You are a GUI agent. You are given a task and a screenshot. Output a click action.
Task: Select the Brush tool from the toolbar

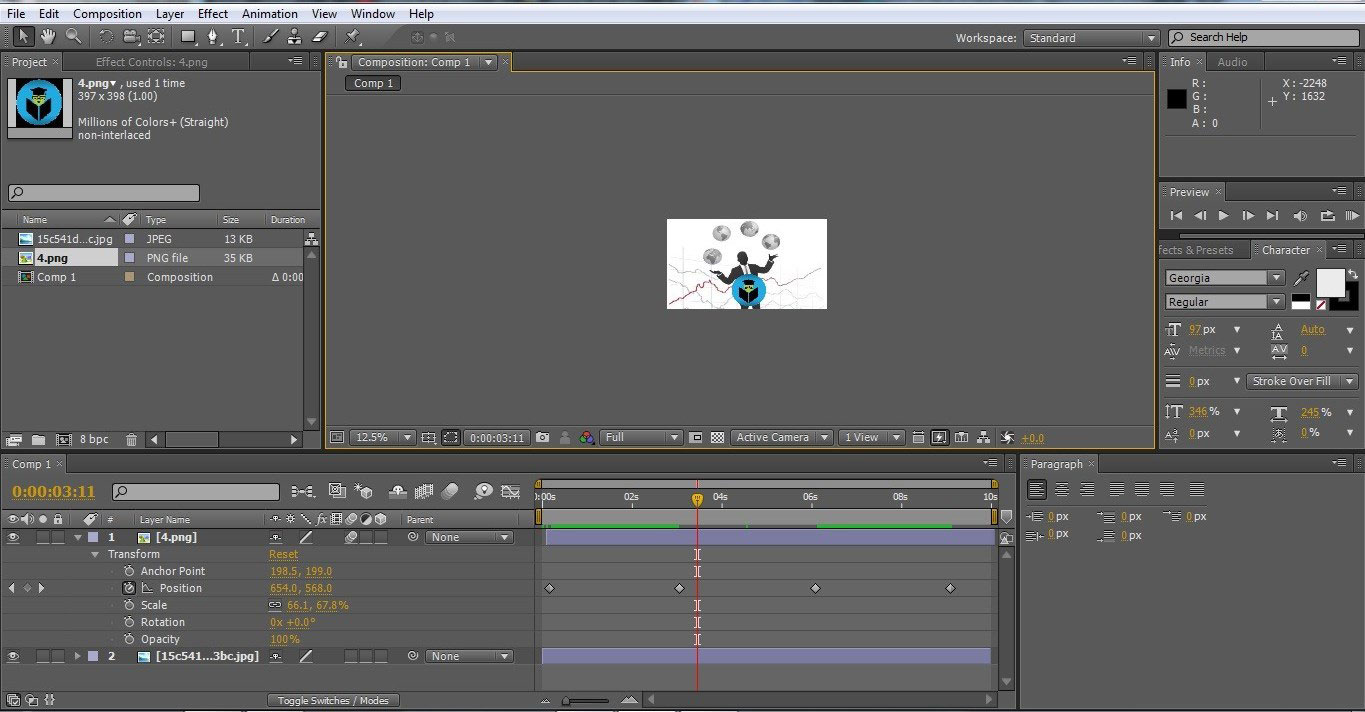click(x=268, y=36)
